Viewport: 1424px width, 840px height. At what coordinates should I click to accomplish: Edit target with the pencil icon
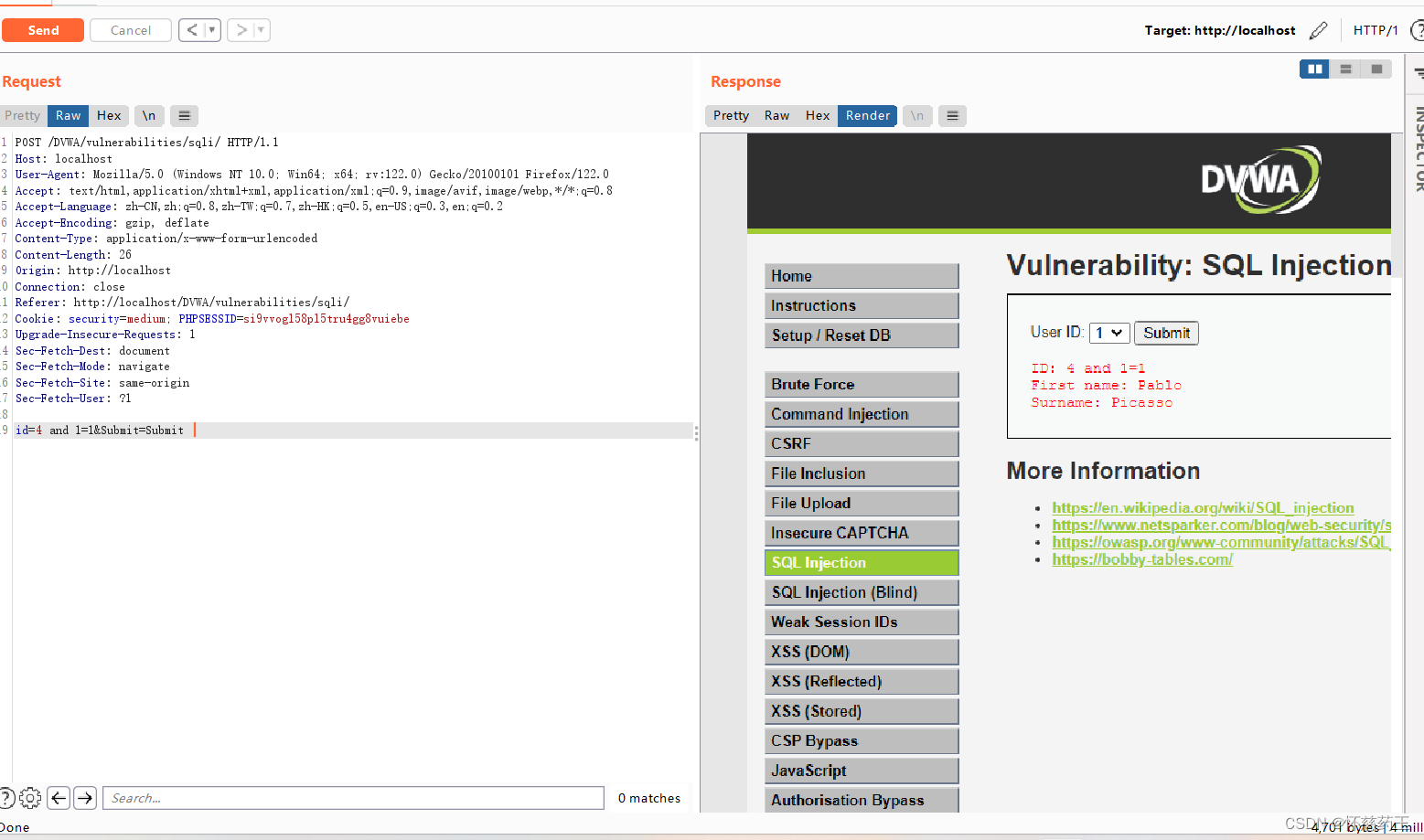(1318, 30)
